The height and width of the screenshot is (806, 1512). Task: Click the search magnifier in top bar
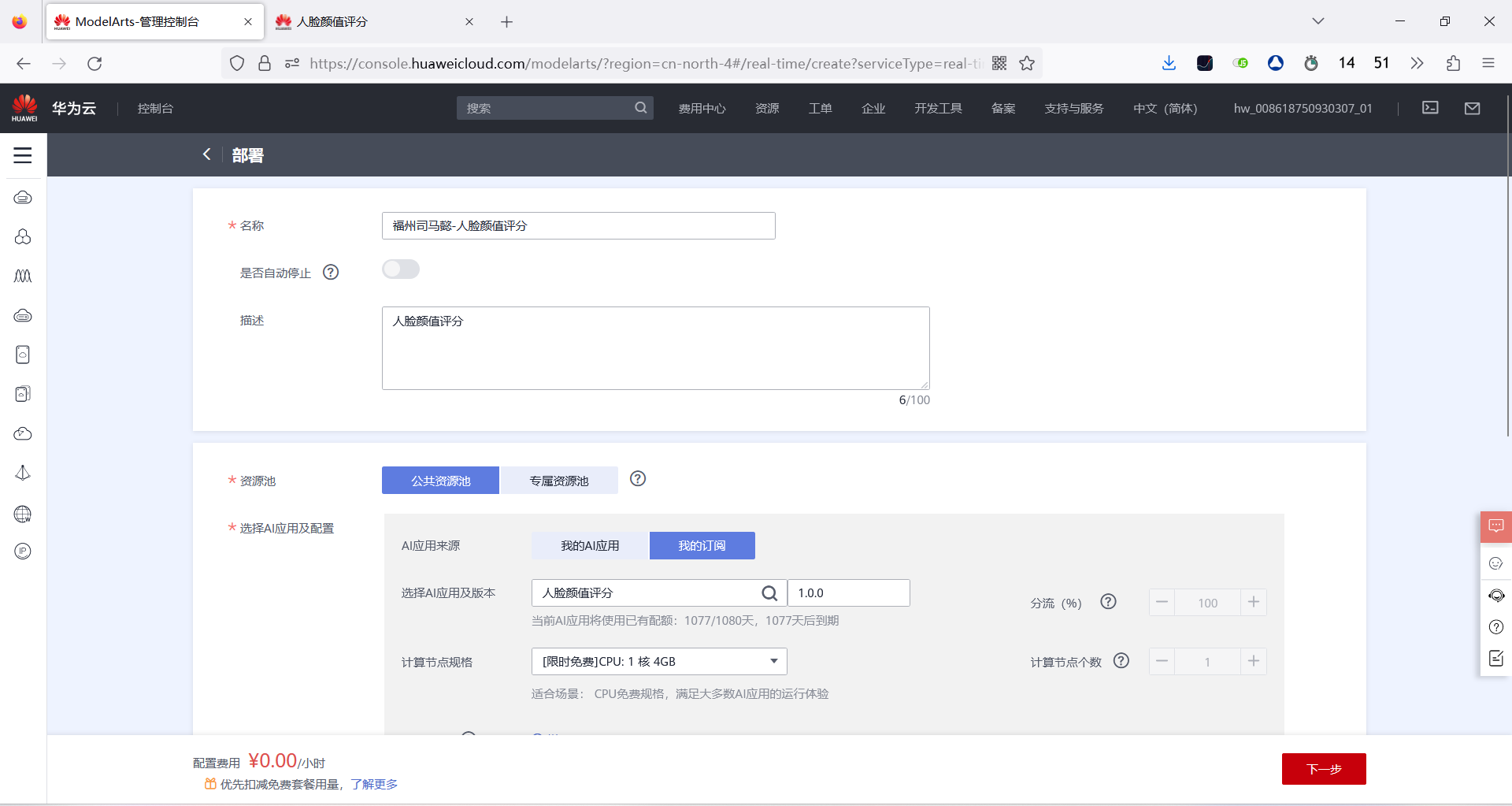(641, 108)
